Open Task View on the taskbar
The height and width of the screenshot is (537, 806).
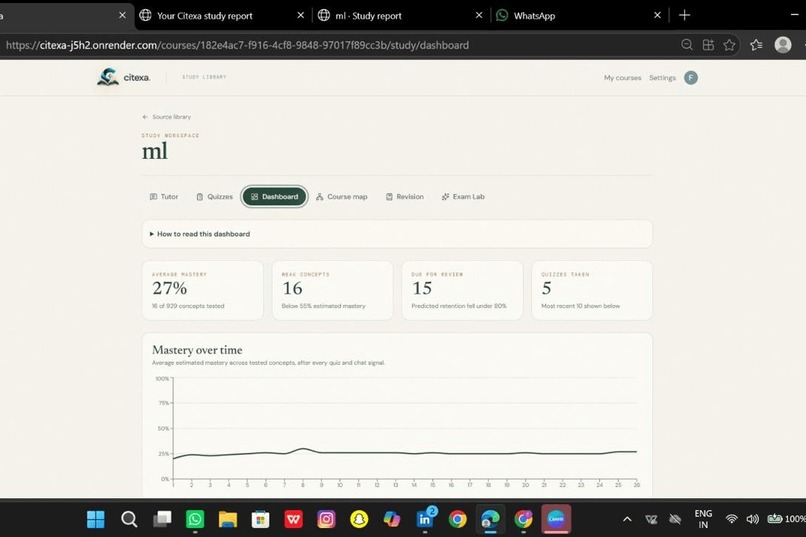point(162,519)
